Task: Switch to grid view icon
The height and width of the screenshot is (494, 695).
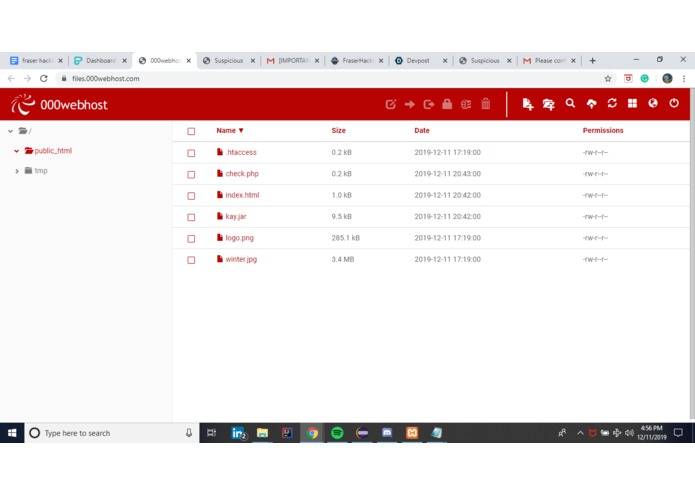Action: click(x=633, y=103)
